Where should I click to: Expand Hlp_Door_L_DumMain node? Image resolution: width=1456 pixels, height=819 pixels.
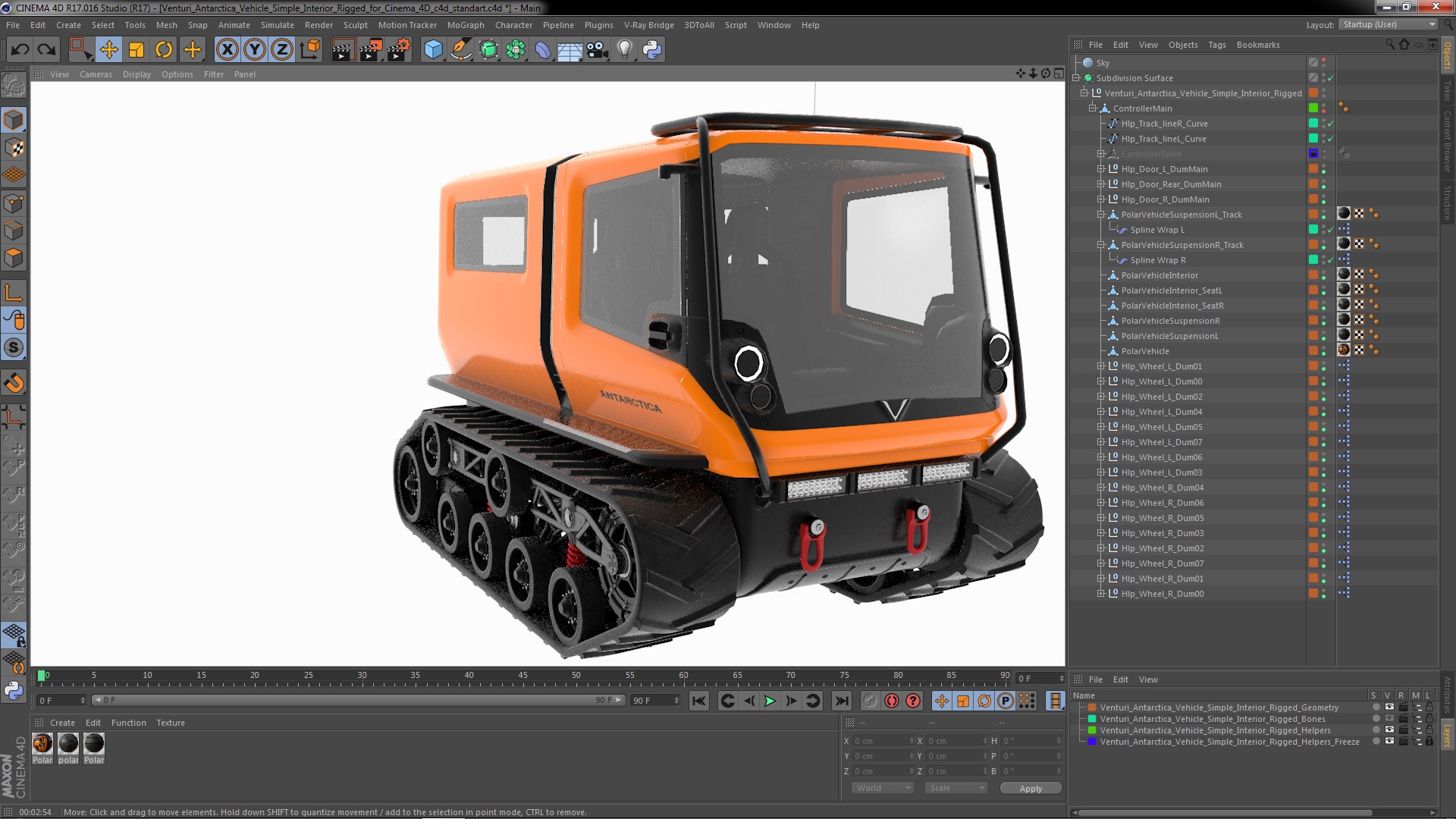coord(1101,169)
